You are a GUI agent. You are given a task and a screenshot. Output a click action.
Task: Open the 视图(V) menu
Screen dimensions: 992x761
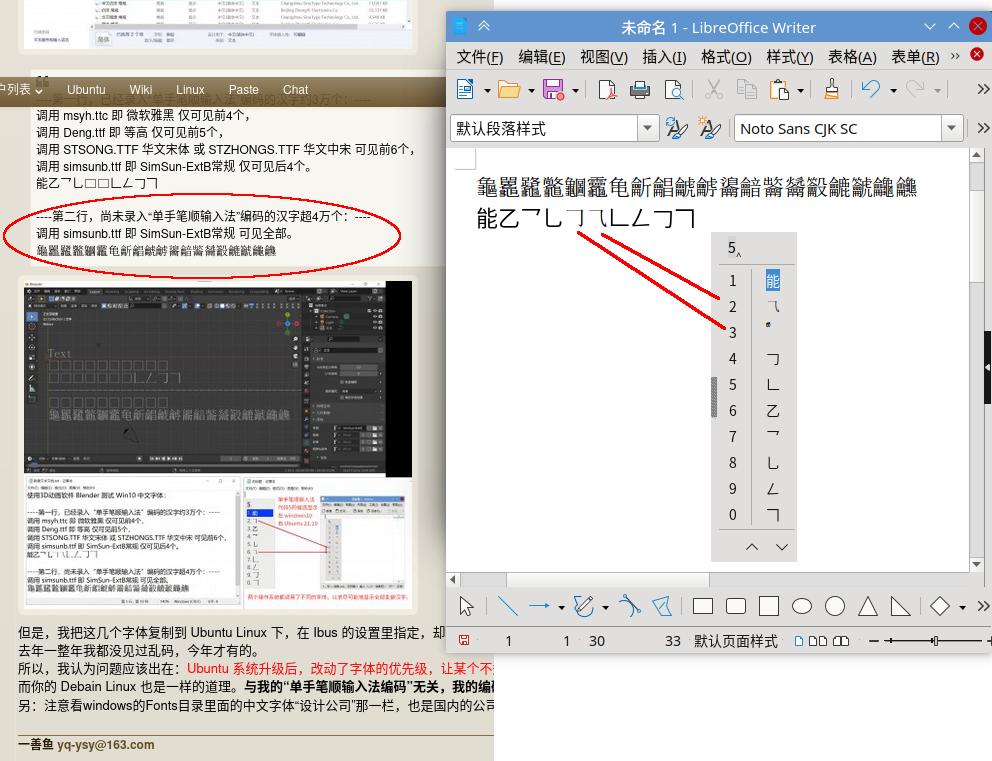[x=604, y=57]
